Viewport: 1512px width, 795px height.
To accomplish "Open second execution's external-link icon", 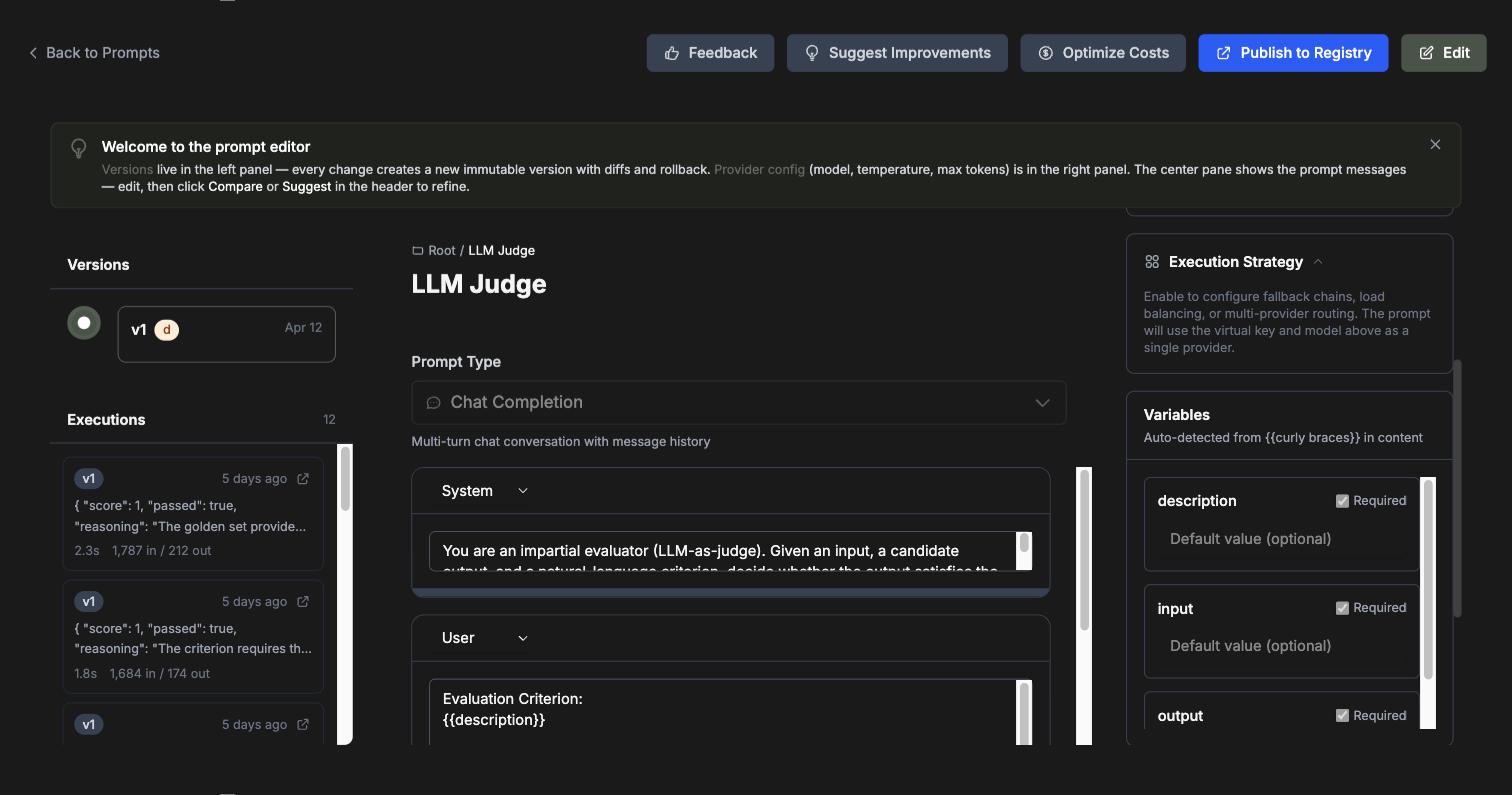I will point(303,602).
